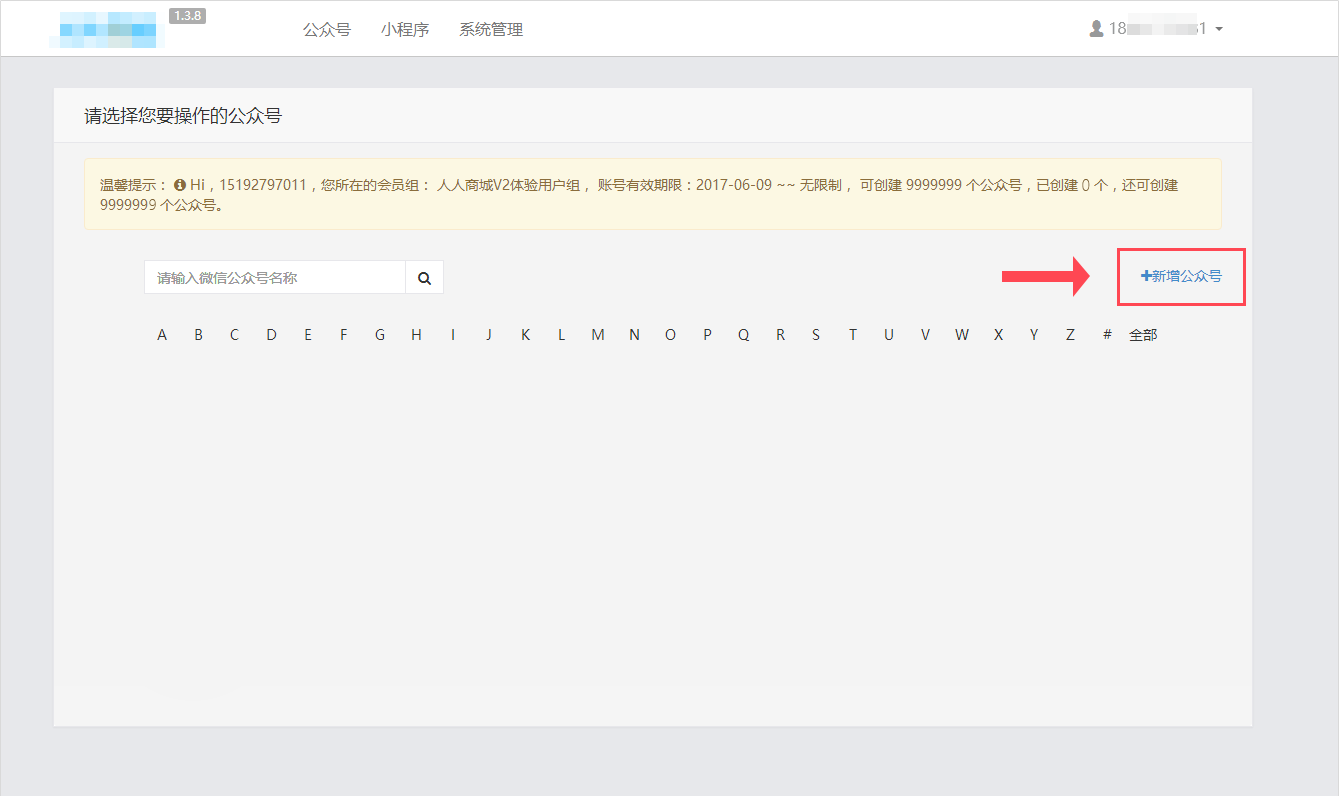Click the 新增公众号 link
1339x796 pixels.
tap(1181, 276)
